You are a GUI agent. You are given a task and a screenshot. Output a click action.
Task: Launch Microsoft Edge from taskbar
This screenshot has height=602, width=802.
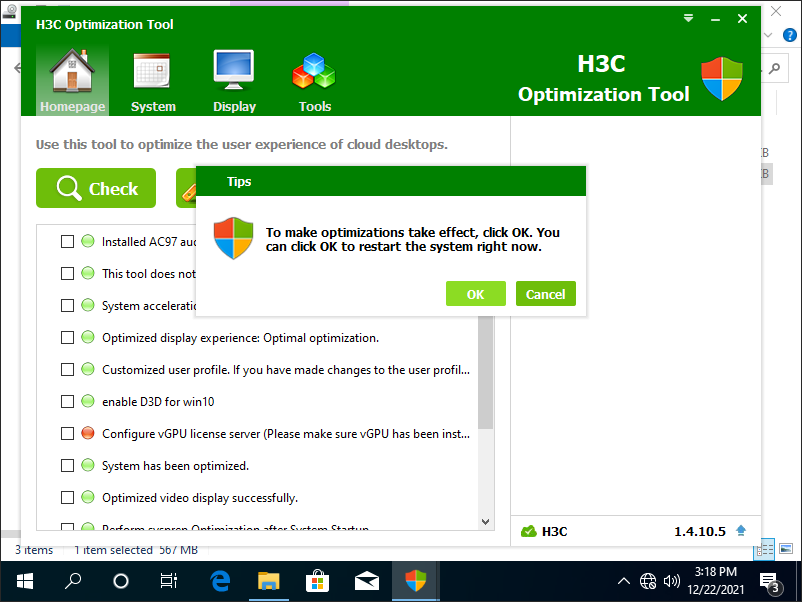click(220, 581)
